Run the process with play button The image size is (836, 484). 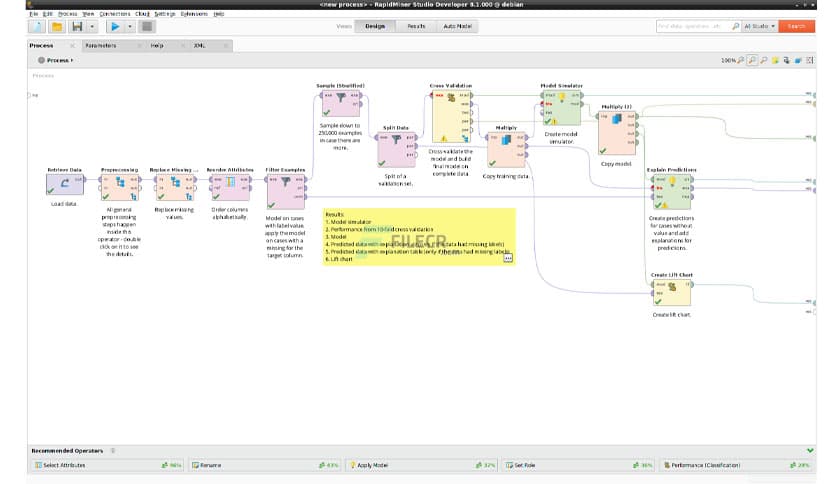click(115, 26)
